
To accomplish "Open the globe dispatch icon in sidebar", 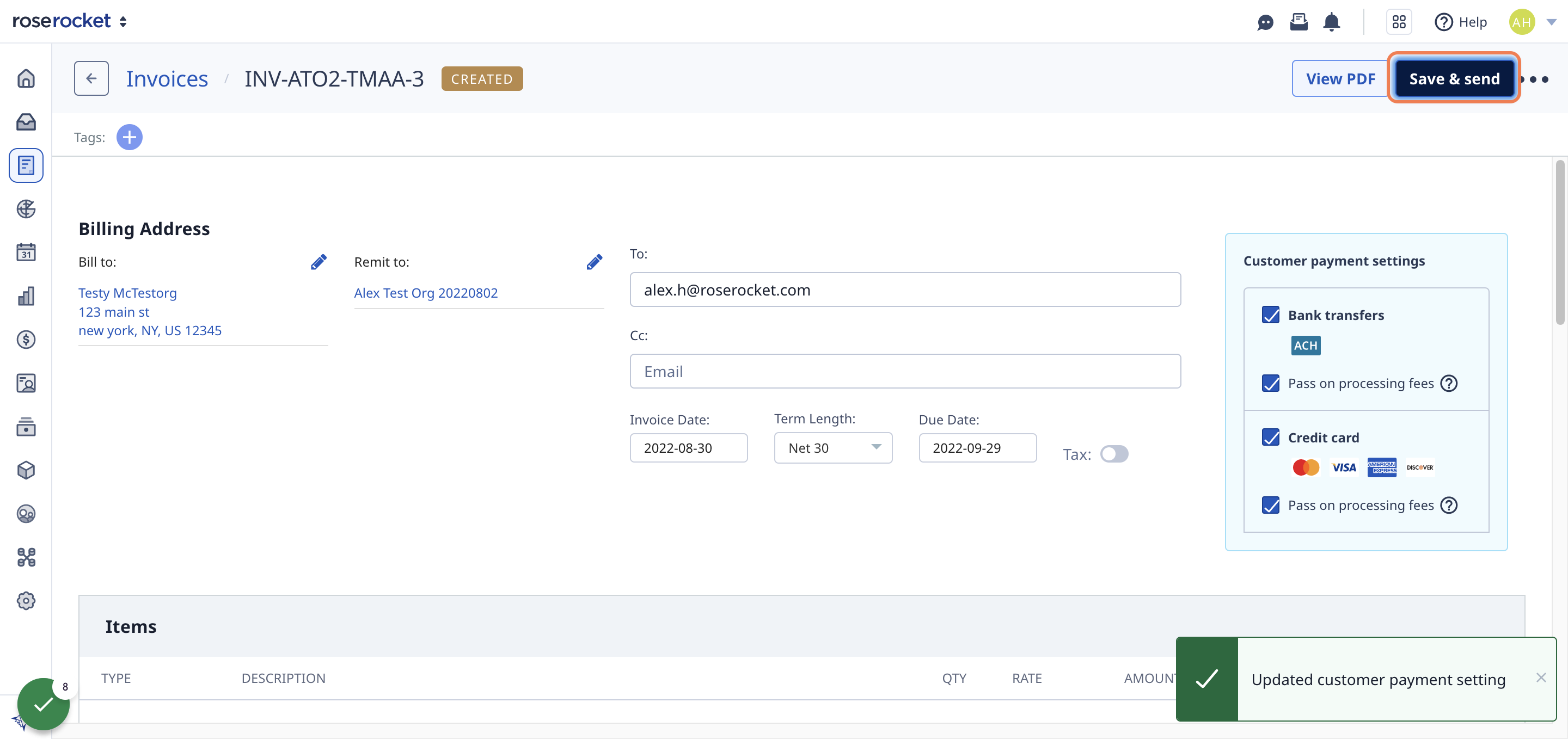I will click(x=26, y=208).
